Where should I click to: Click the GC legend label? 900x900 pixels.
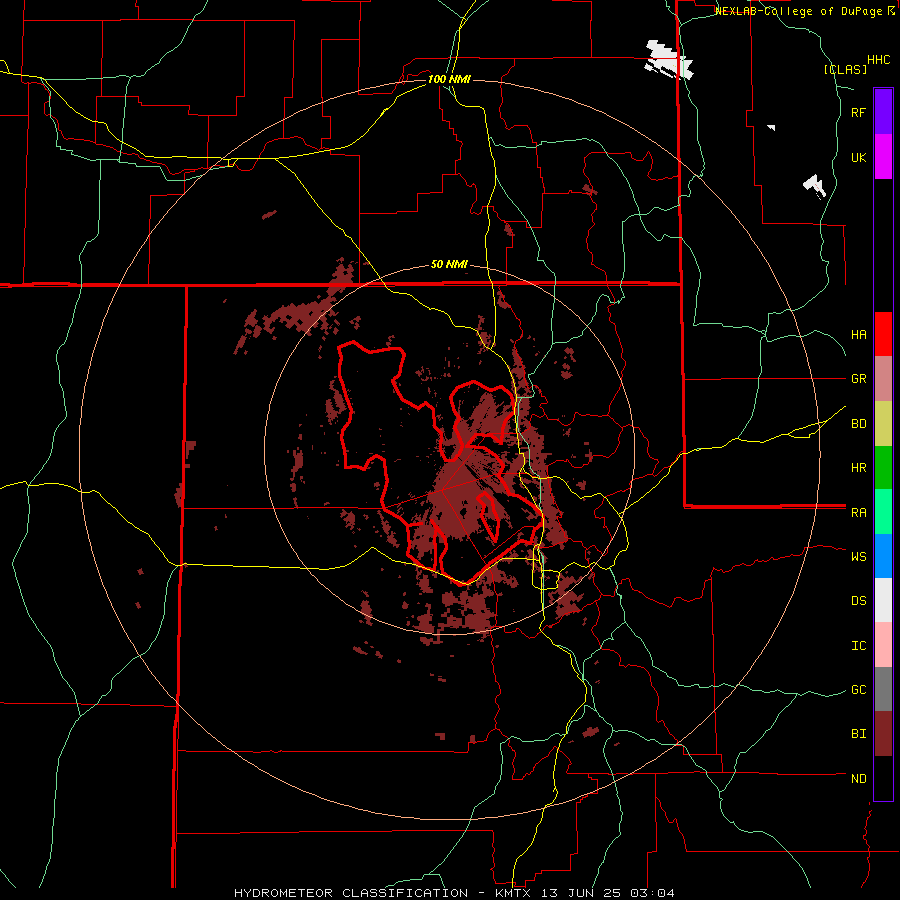(x=858, y=690)
